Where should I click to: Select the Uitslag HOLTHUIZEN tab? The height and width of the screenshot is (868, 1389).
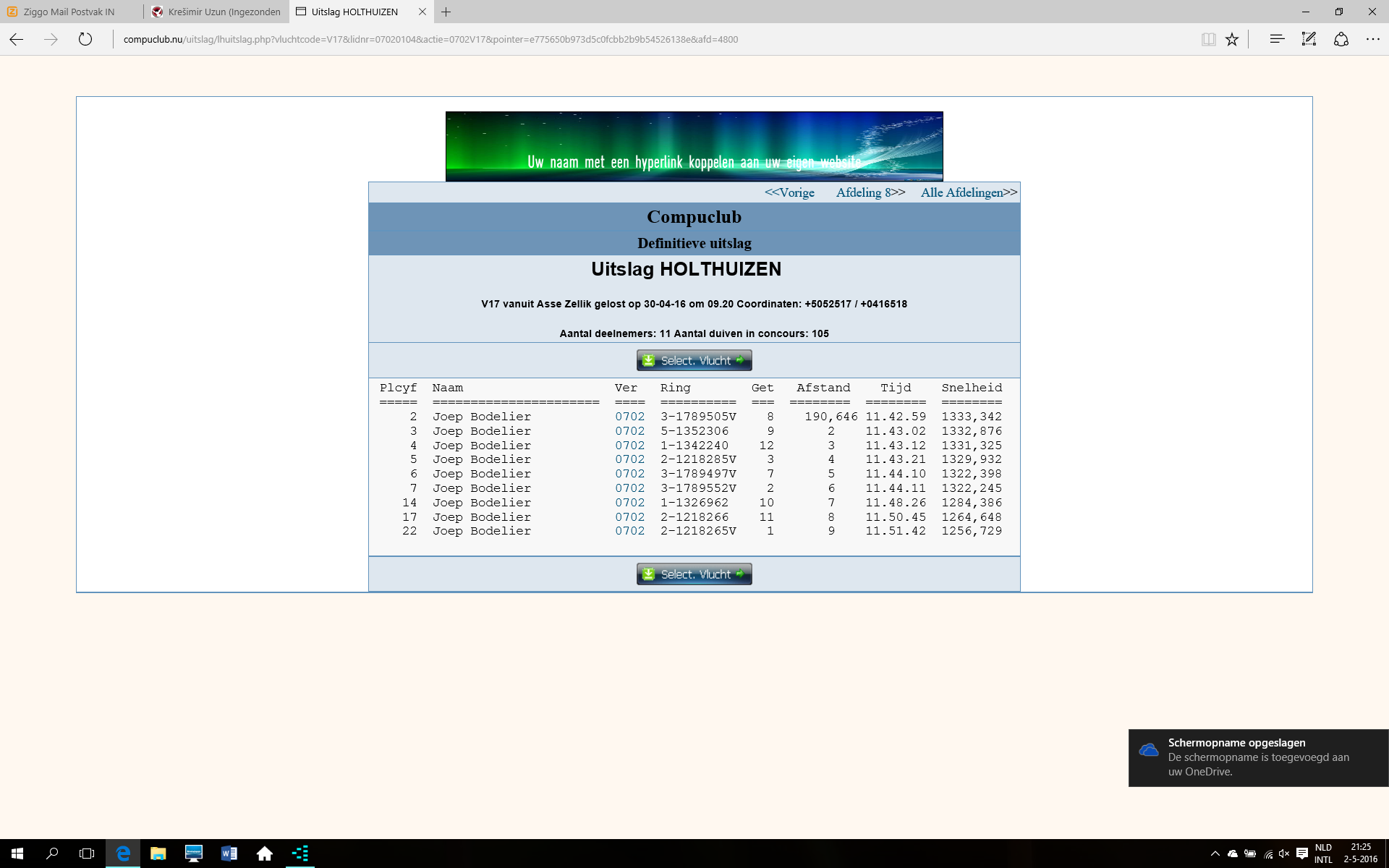[354, 12]
